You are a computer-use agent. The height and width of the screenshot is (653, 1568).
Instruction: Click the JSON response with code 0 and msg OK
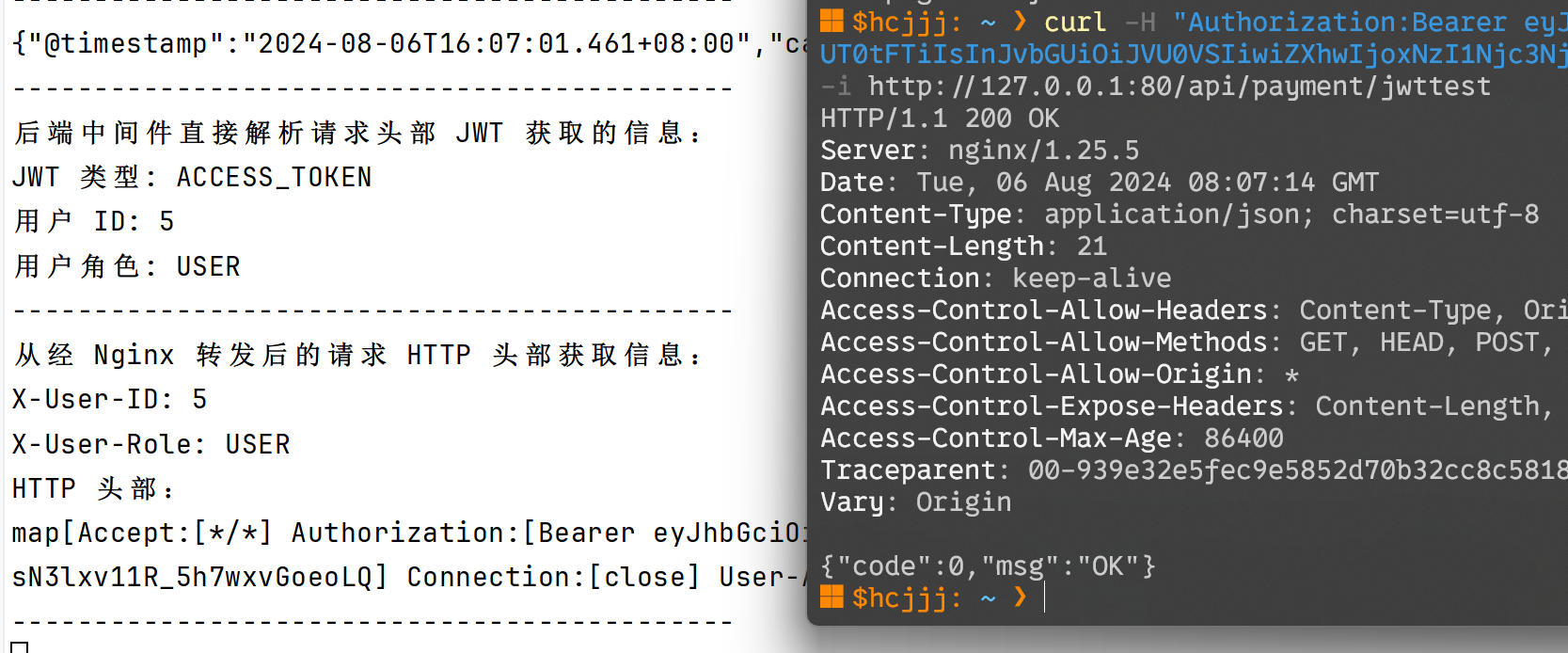click(988, 566)
